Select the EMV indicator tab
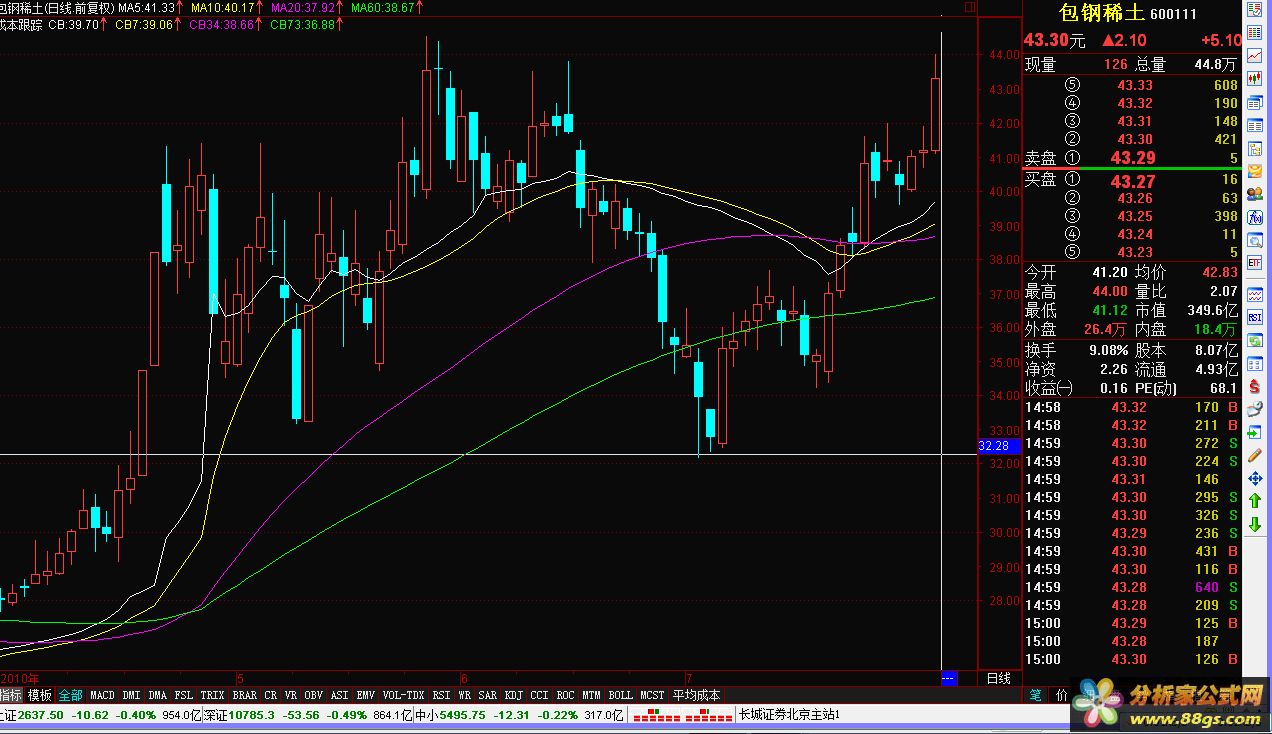Image resolution: width=1272 pixels, height=734 pixels. [366, 694]
